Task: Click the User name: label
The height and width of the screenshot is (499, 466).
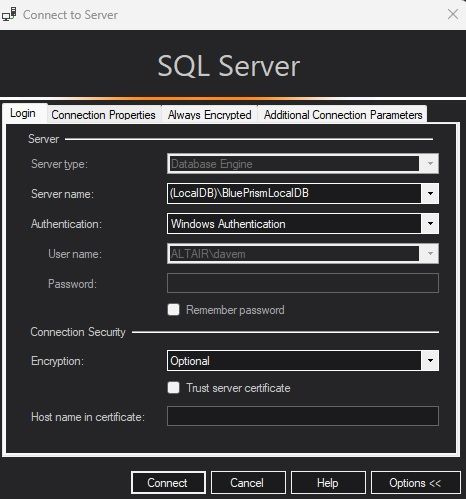Action: coord(75,254)
